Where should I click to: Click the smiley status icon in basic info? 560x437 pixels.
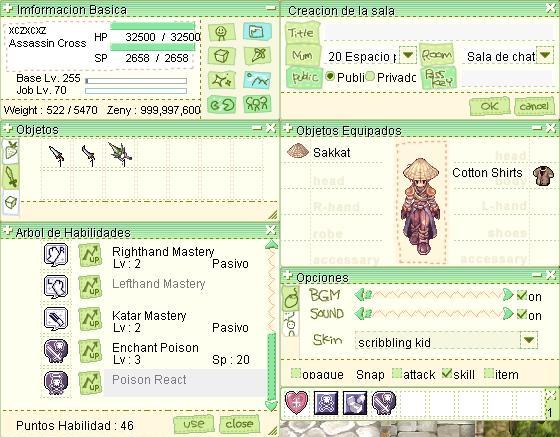pos(221,32)
